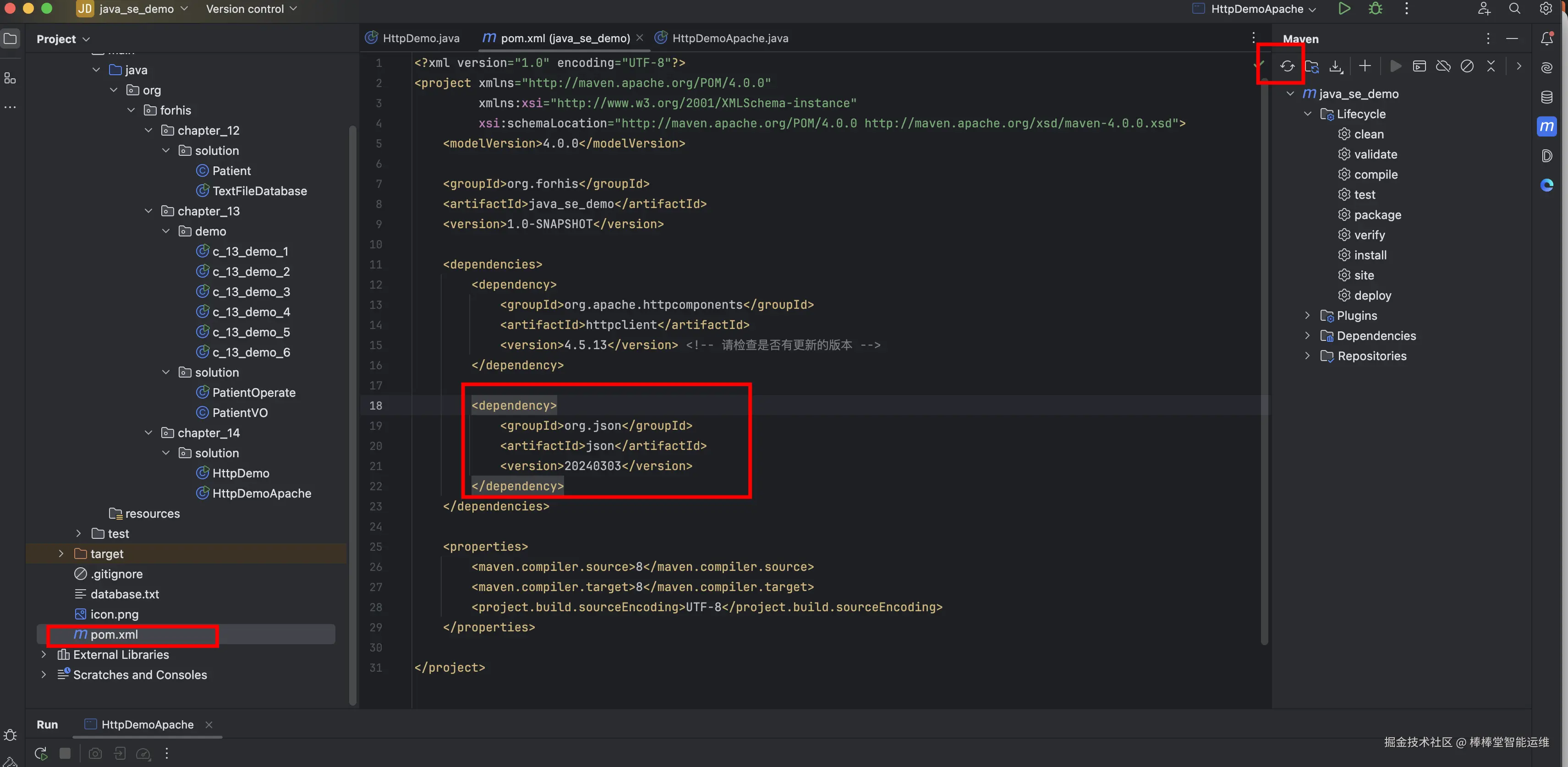The height and width of the screenshot is (767, 1568).
Task: Expand the Dependencies node in Maven
Action: (x=1307, y=335)
